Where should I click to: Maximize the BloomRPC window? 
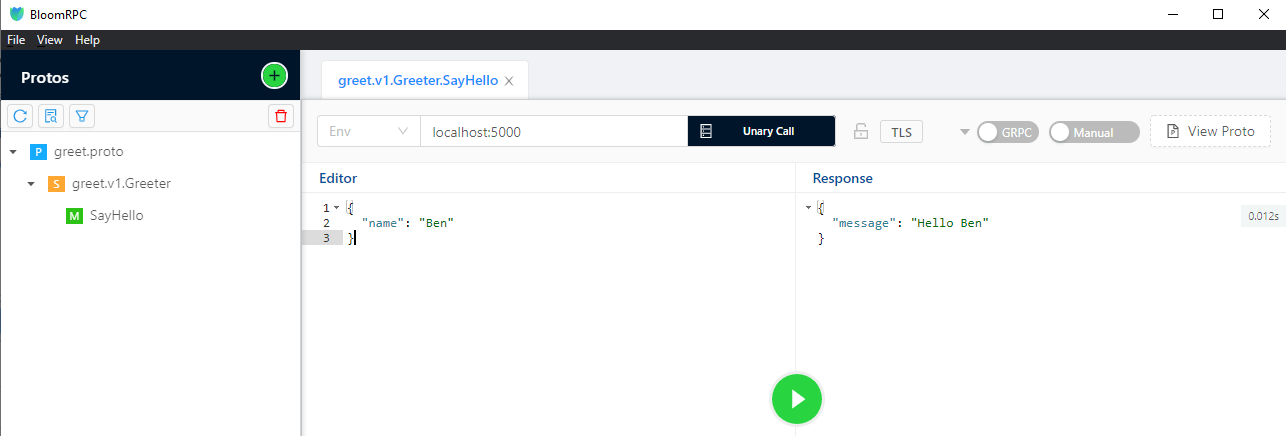click(1217, 14)
